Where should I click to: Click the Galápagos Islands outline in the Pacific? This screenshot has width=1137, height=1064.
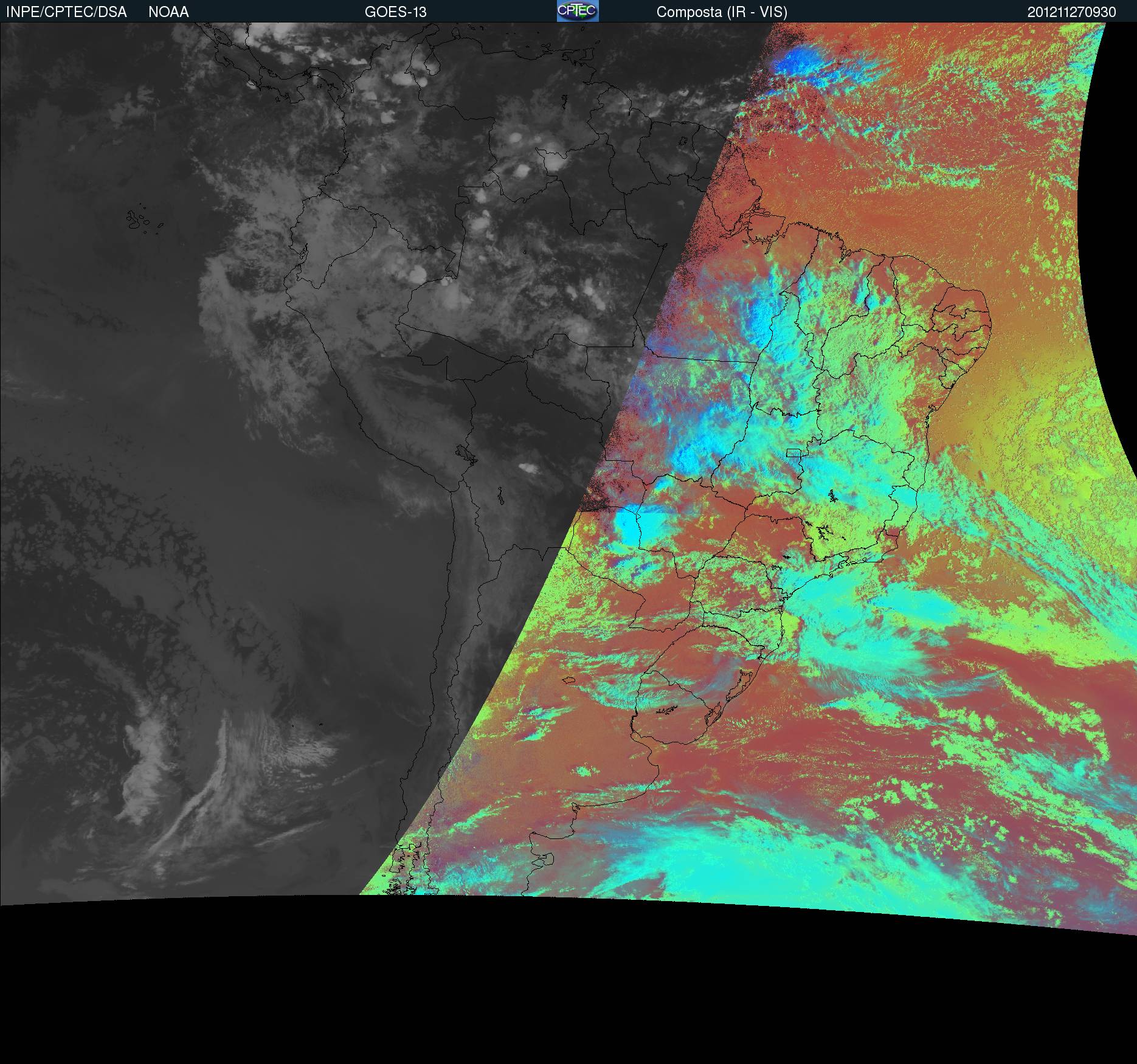coord(141,220)
